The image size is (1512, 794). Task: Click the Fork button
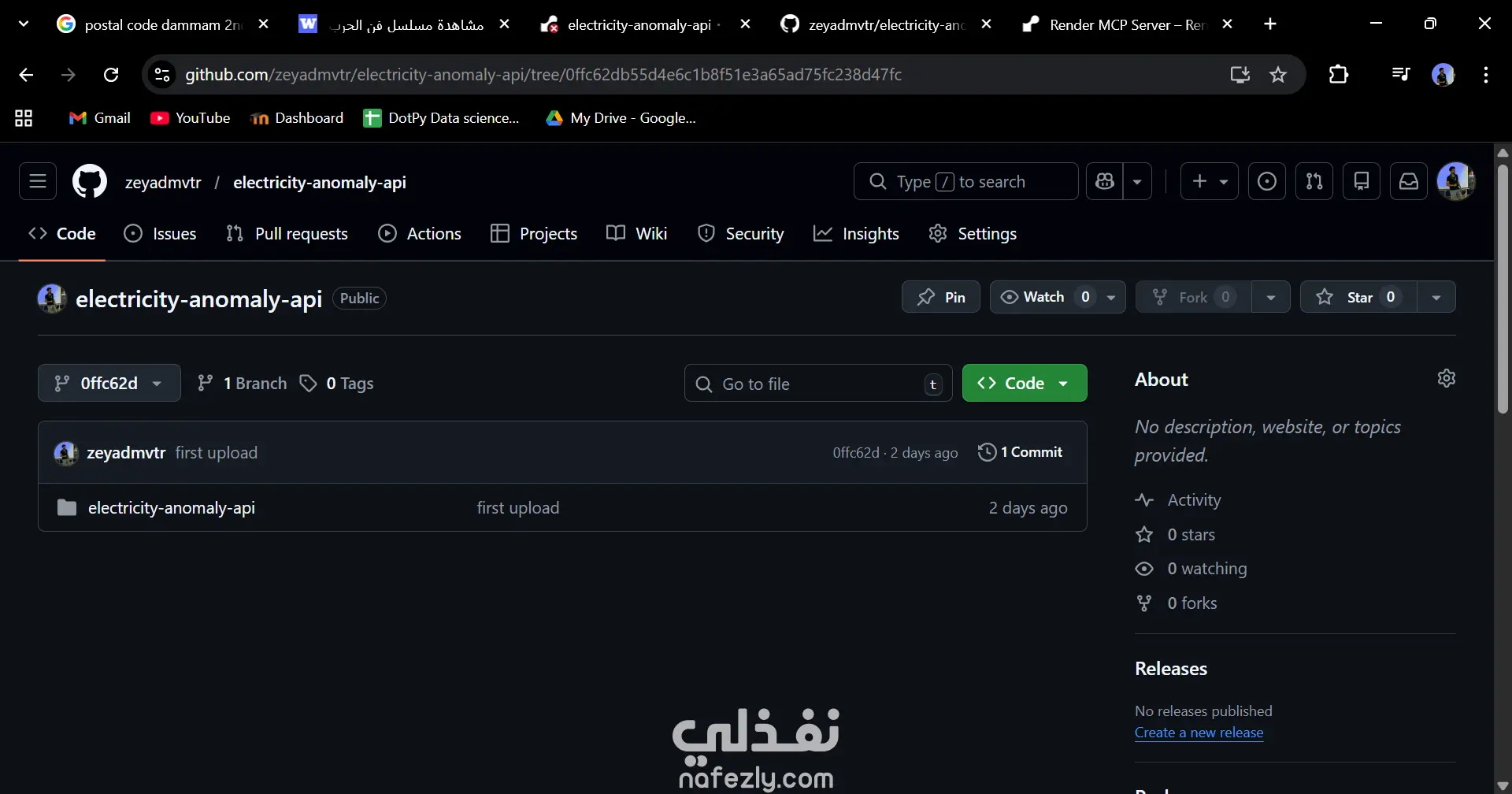click(1194, 297)
